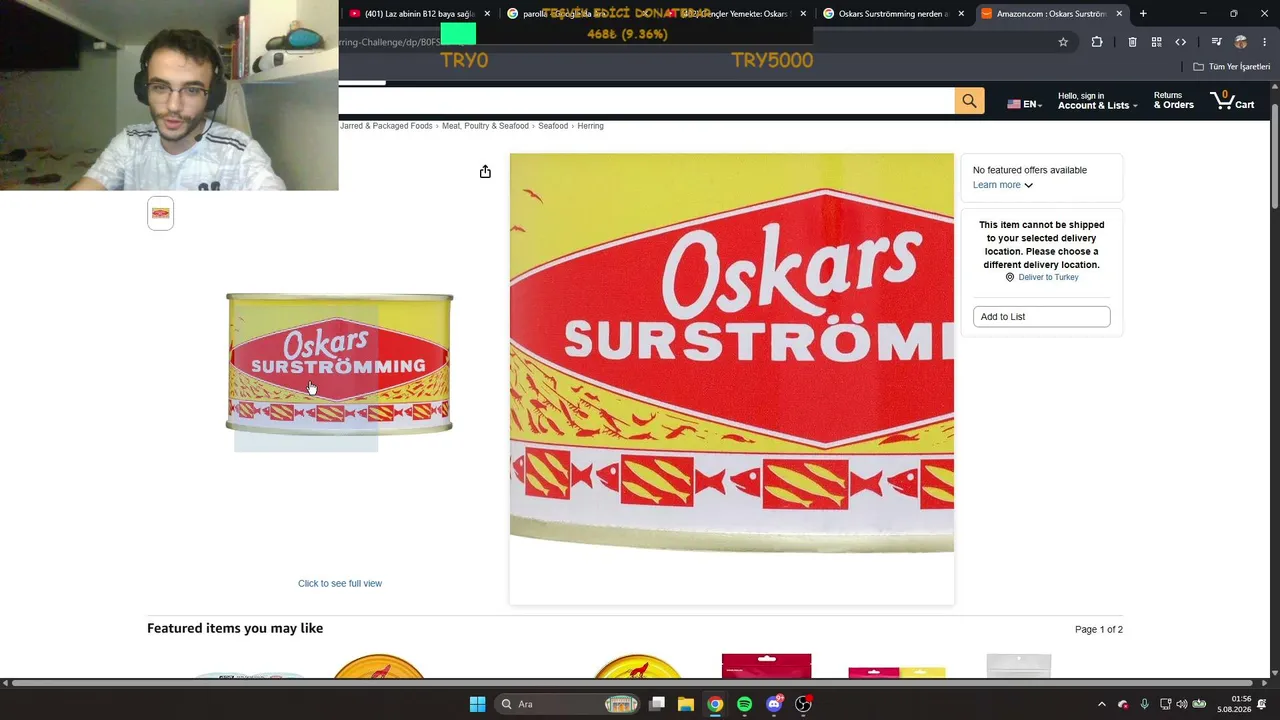
Task: Click the trash can extension icon
Action: coord(1132,42)
